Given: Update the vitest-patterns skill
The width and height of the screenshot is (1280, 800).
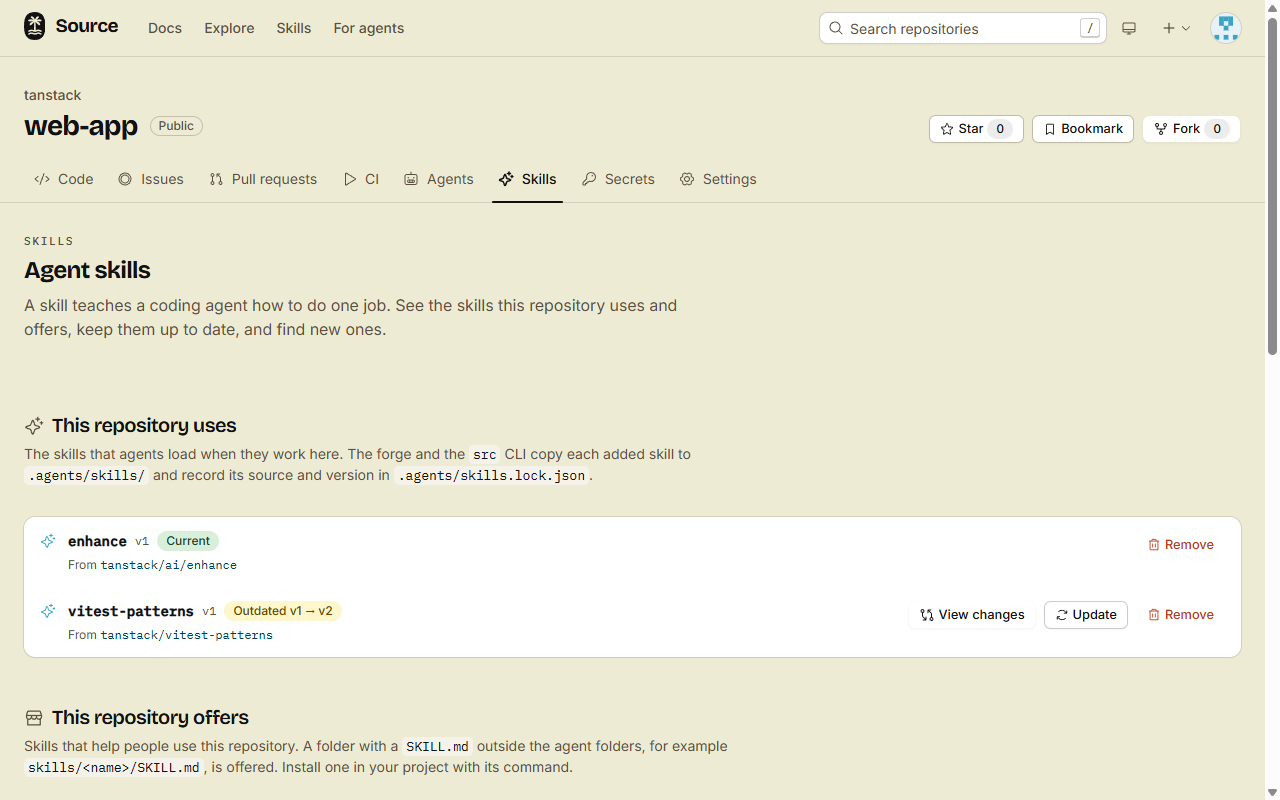Looking at the screenshot, I should pos(1086,615).
